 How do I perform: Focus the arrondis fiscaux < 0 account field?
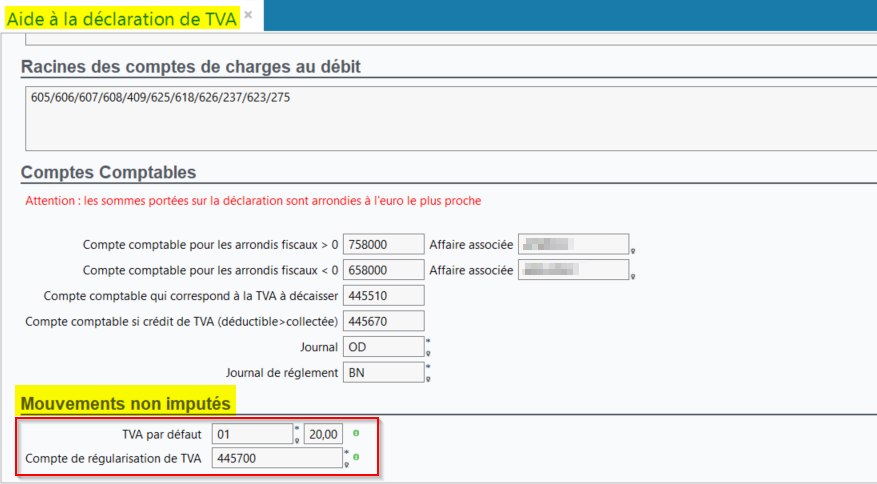click(x=383, y=270)
